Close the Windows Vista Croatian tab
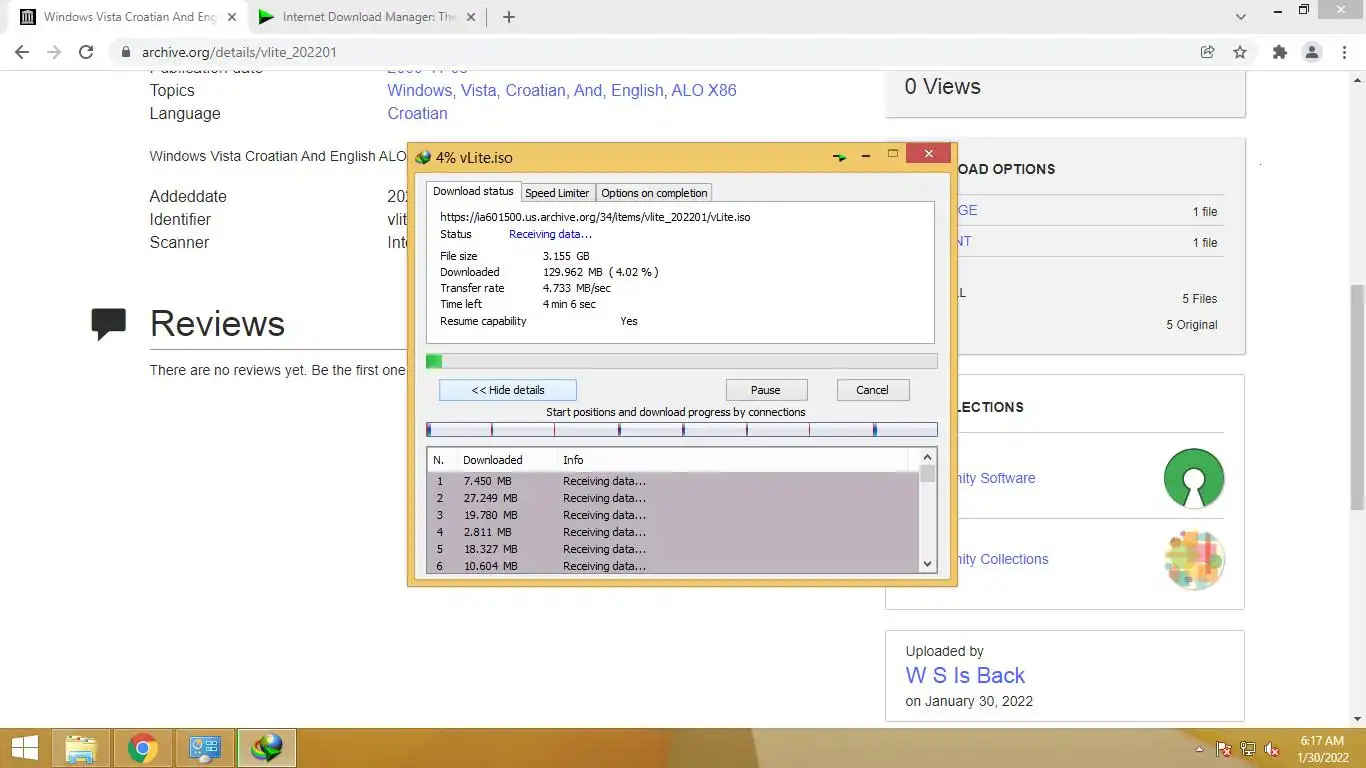Screen dimensions: 1366x768 point(232,17)
